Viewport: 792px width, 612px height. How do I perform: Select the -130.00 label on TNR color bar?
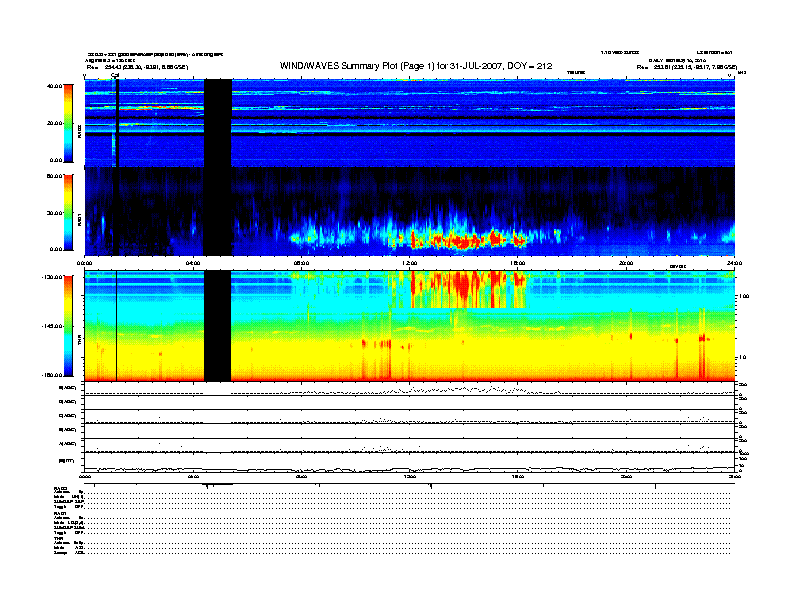click(52, 277)
